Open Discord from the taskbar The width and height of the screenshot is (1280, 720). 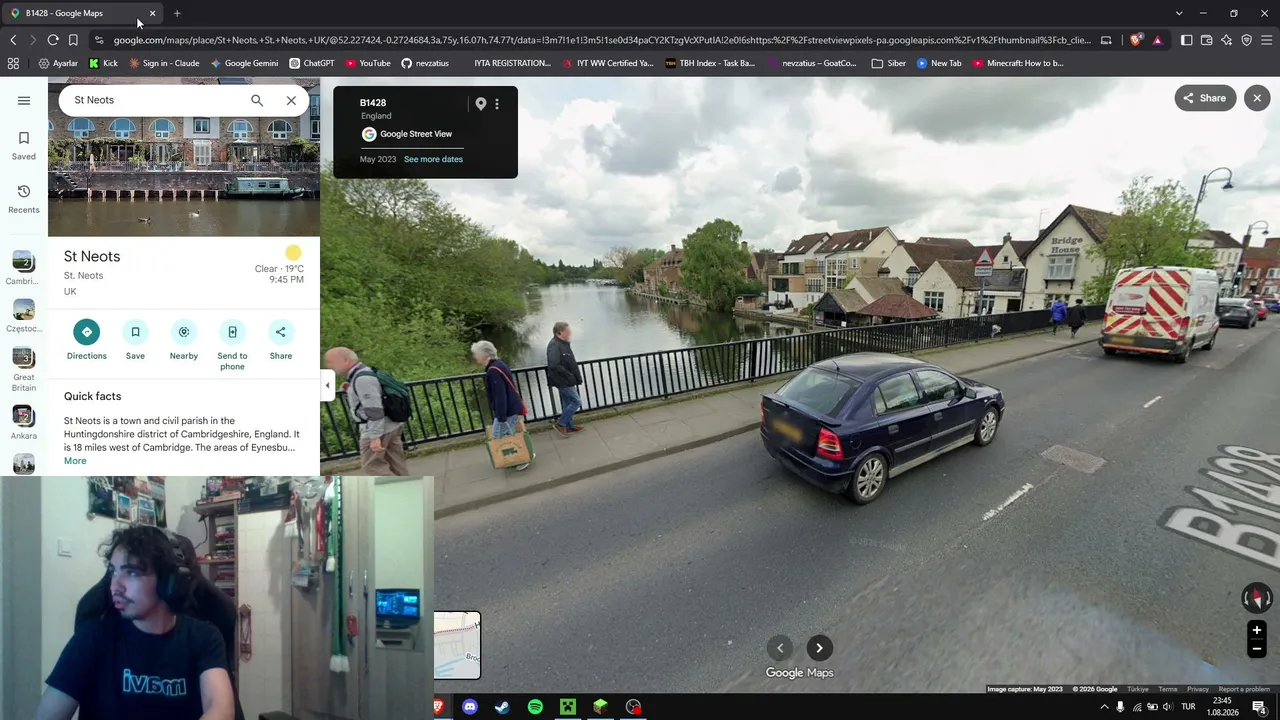(x=470, y=707)
